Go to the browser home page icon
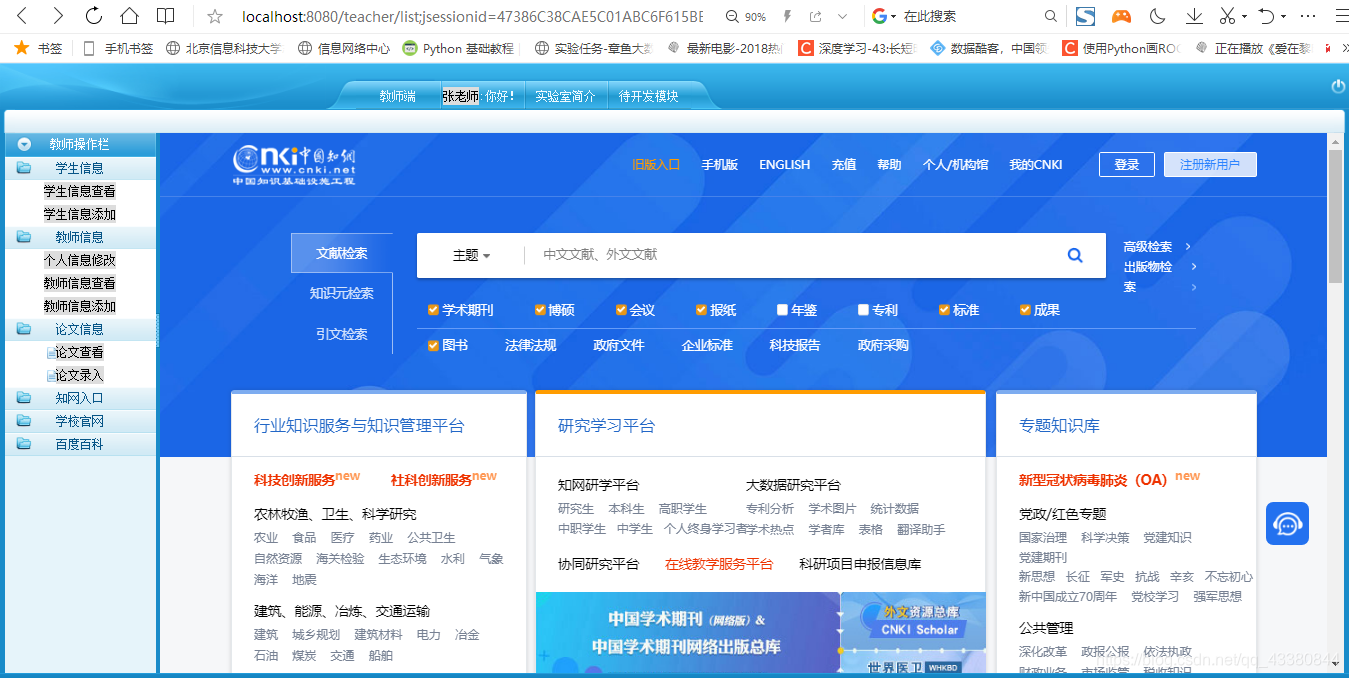The height and width of the screenshot is (678, 1349). pos(129,16)
